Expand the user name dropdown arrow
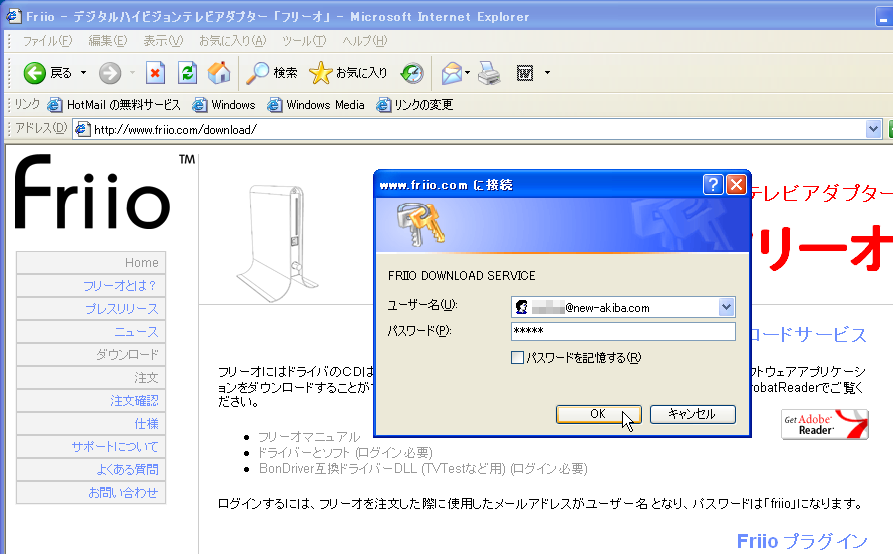 tap(726, 307)
